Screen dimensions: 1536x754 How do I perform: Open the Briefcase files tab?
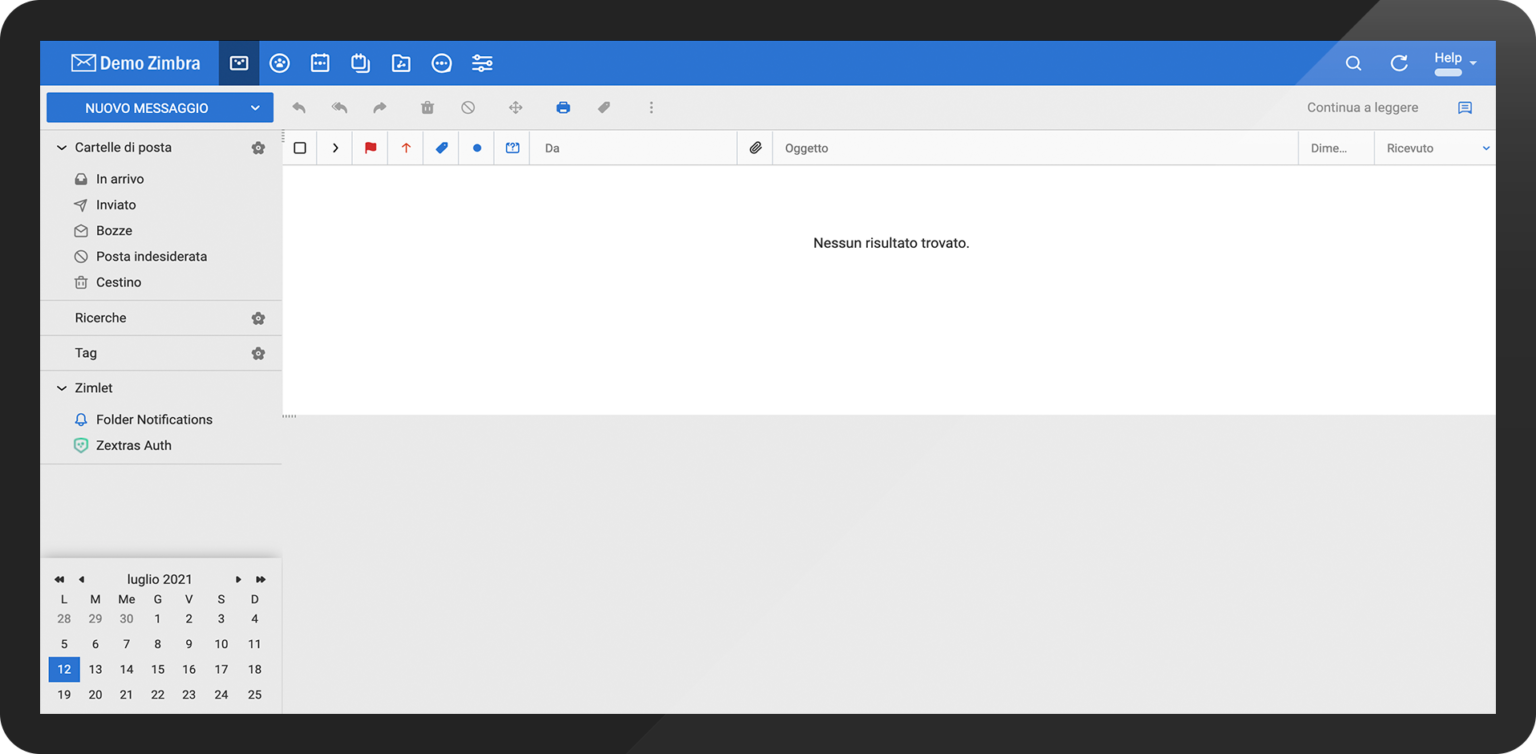tap(401, 63)
